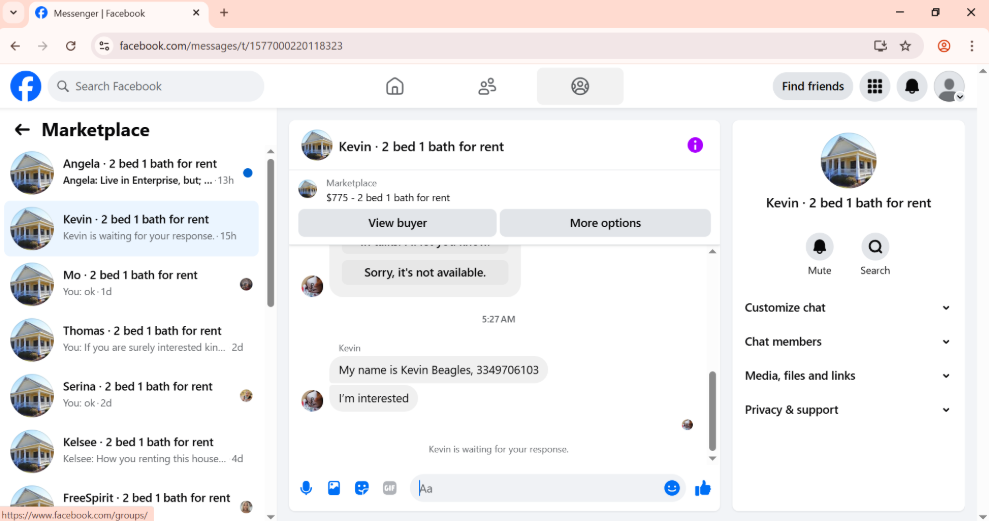Expand Privacy & support section
The width and height of the screenshot is (989, 521).
[848, 410]
